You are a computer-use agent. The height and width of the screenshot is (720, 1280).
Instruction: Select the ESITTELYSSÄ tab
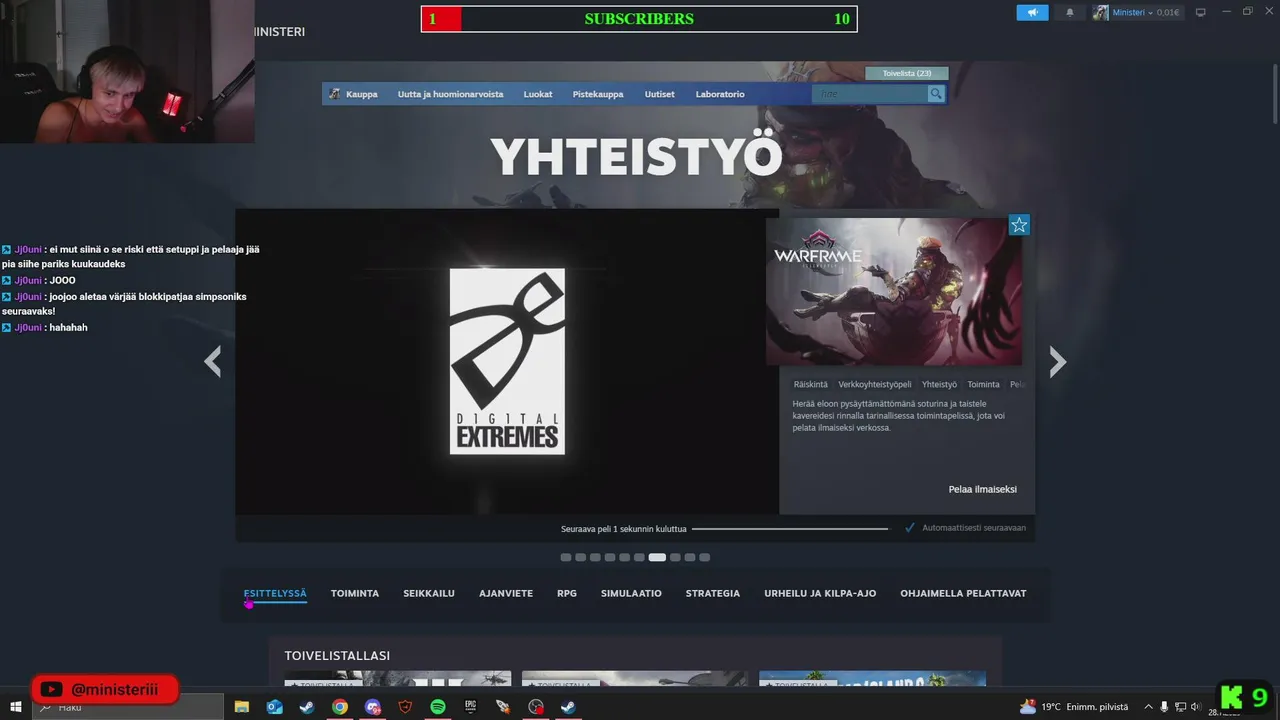pyautogui.click(x=275, y=594)
